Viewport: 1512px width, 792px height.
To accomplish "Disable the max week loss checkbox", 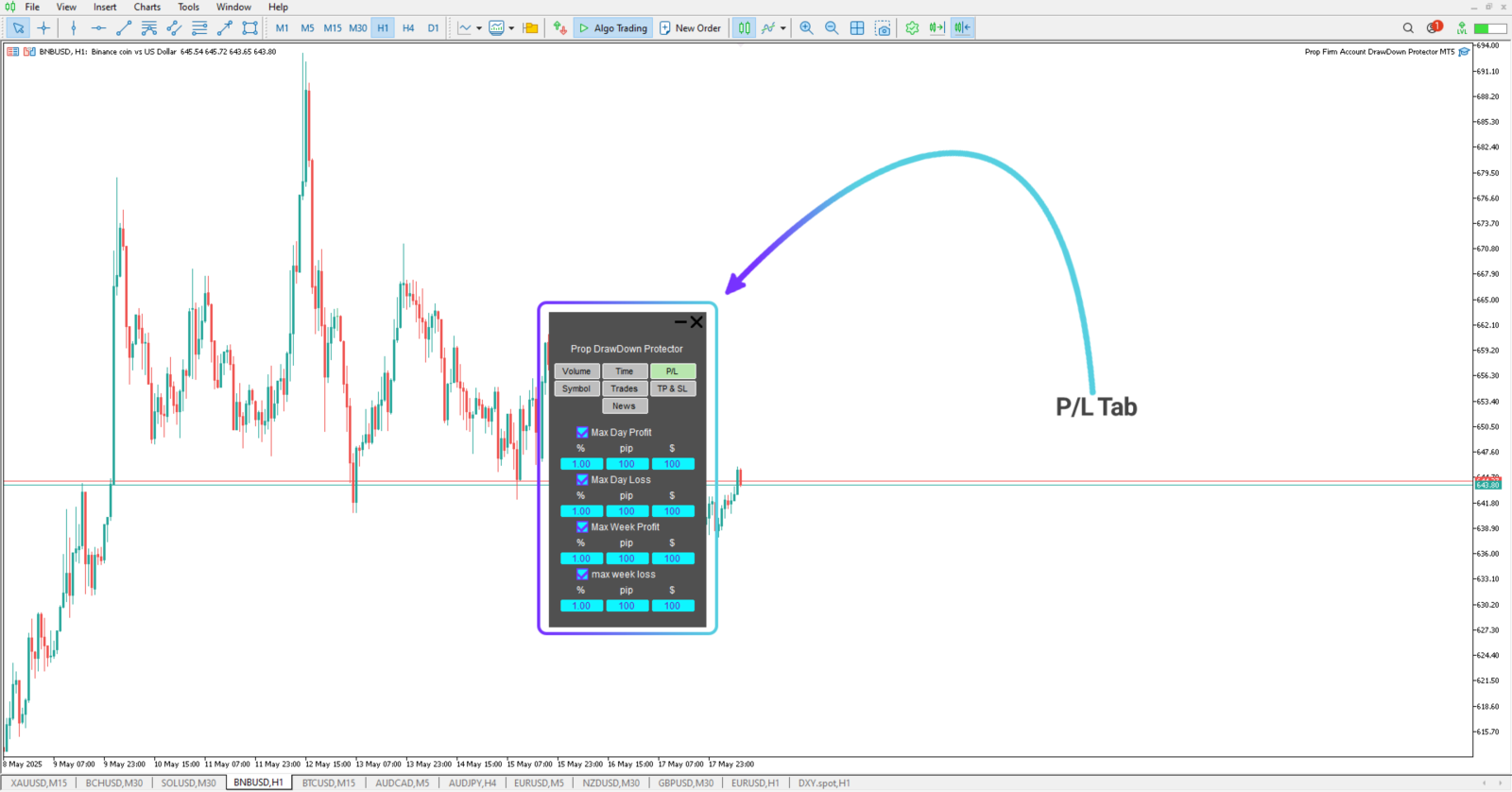I will pyautogui.click(x=582, y=574).
